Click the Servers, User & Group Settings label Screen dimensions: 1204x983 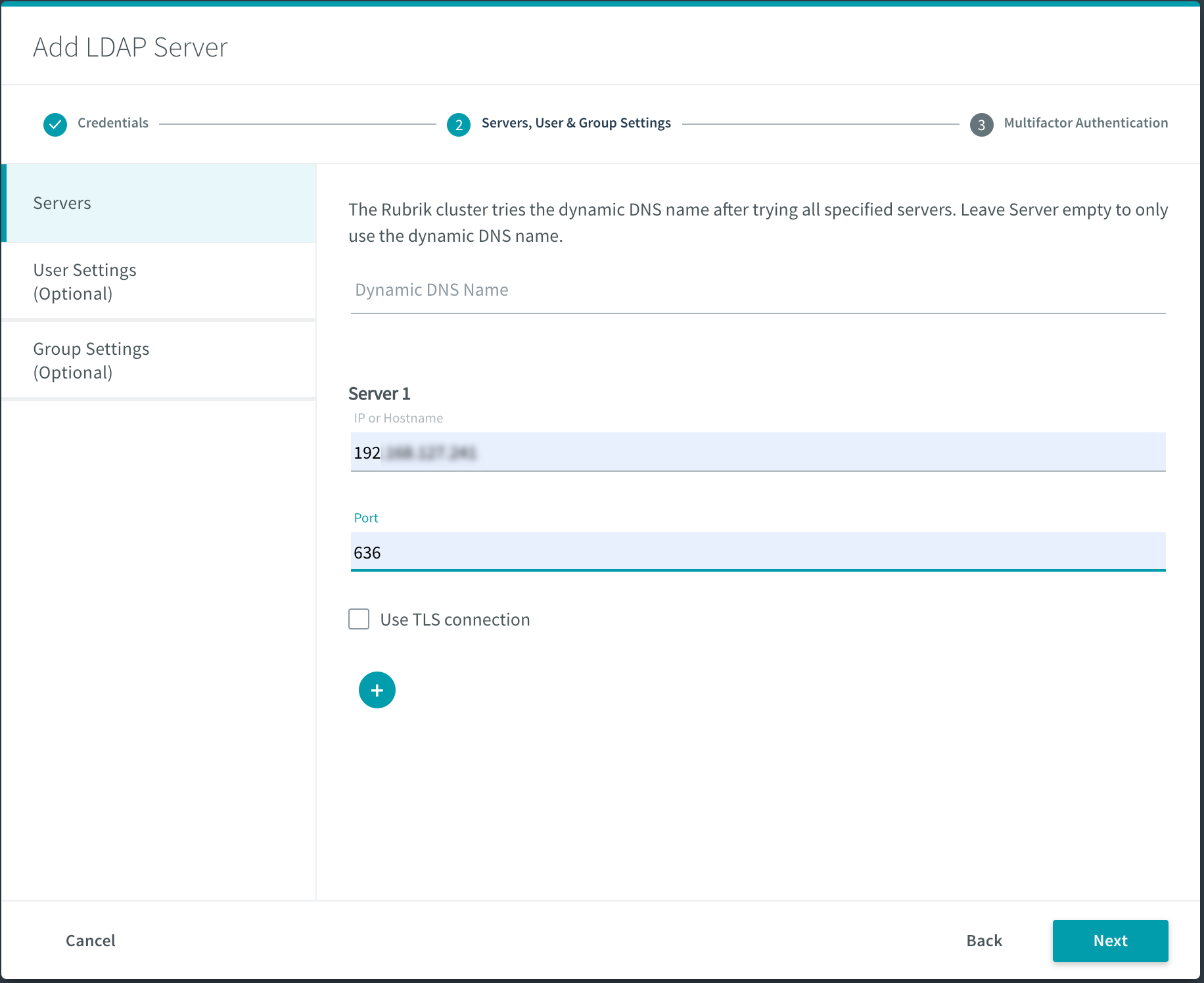576,123
